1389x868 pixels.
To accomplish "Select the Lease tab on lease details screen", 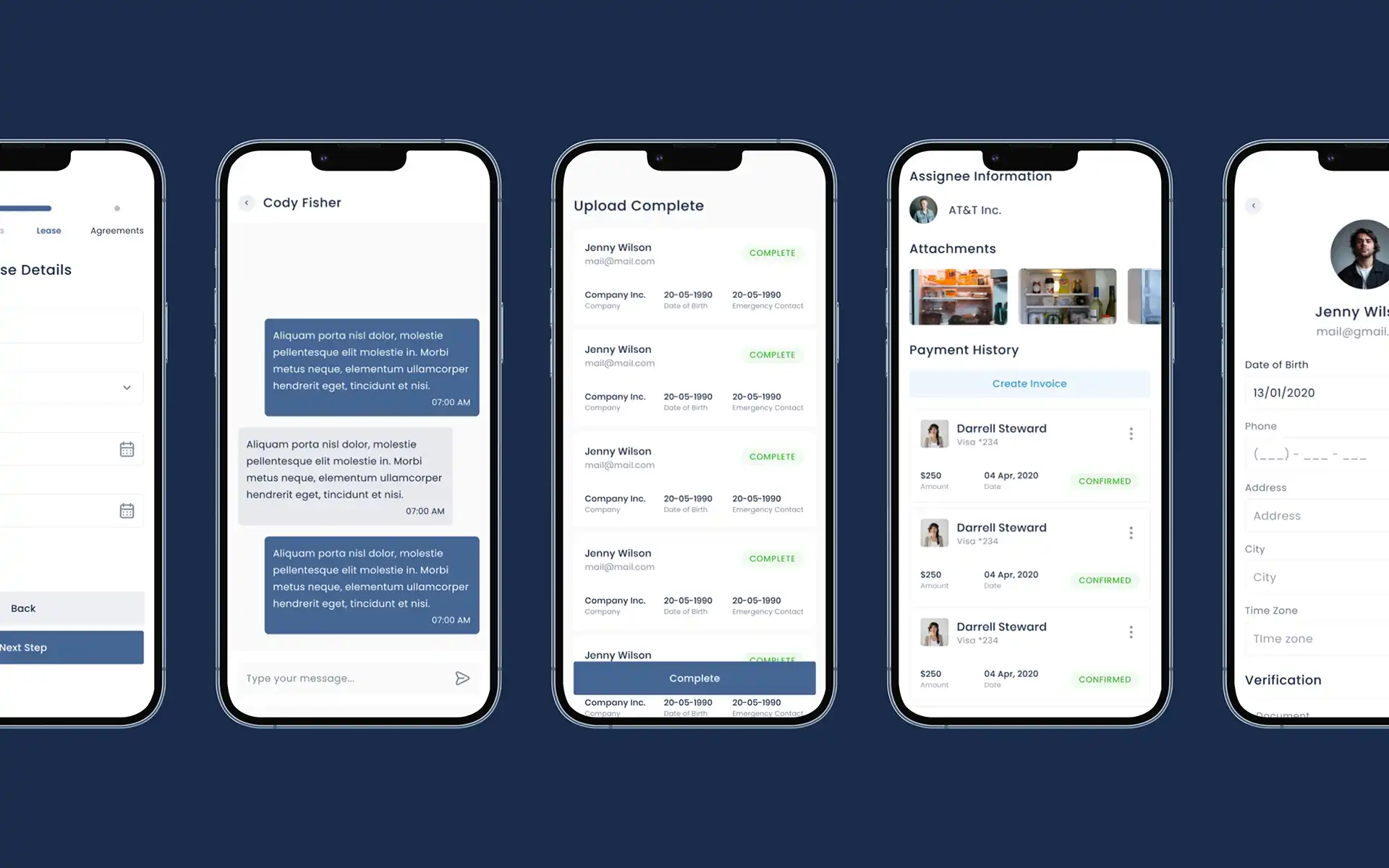I will 49,230.
